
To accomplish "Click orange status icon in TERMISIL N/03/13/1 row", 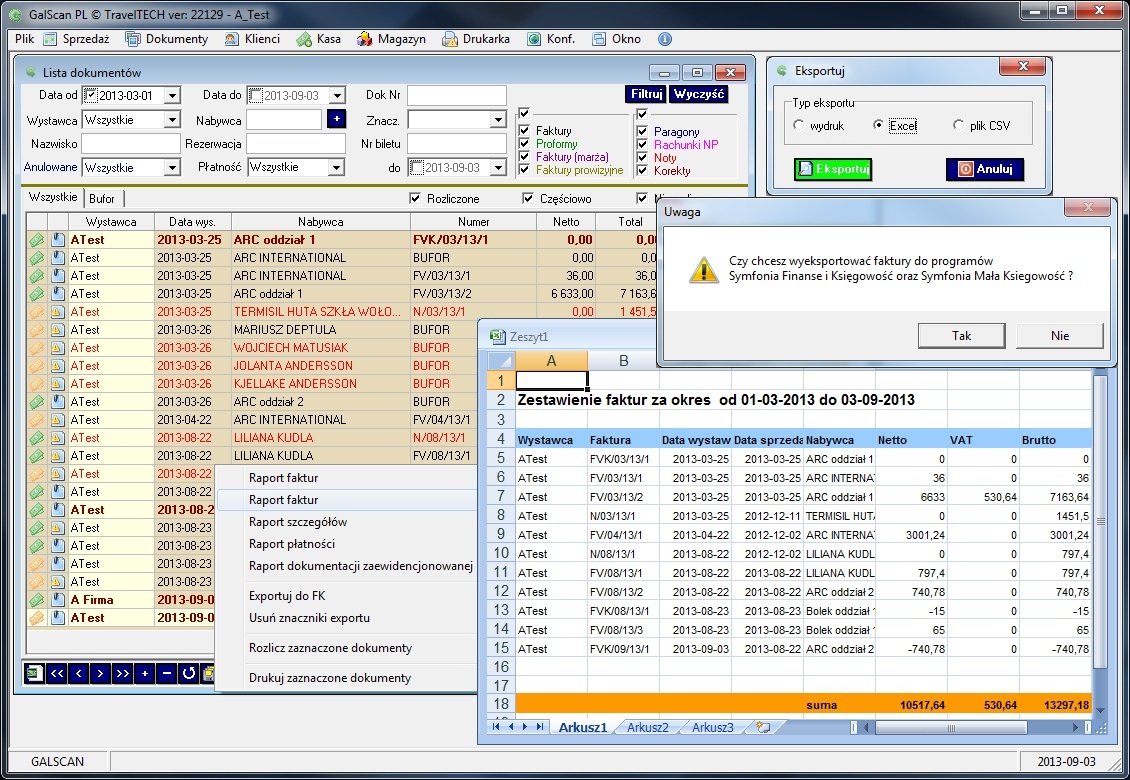I will tap(37, 311).
